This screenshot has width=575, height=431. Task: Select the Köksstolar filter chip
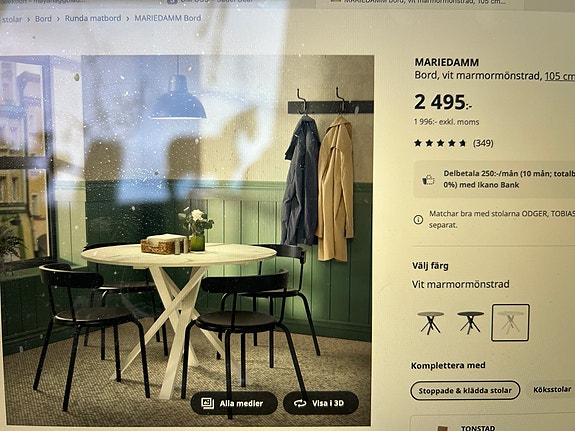point(552,390)
